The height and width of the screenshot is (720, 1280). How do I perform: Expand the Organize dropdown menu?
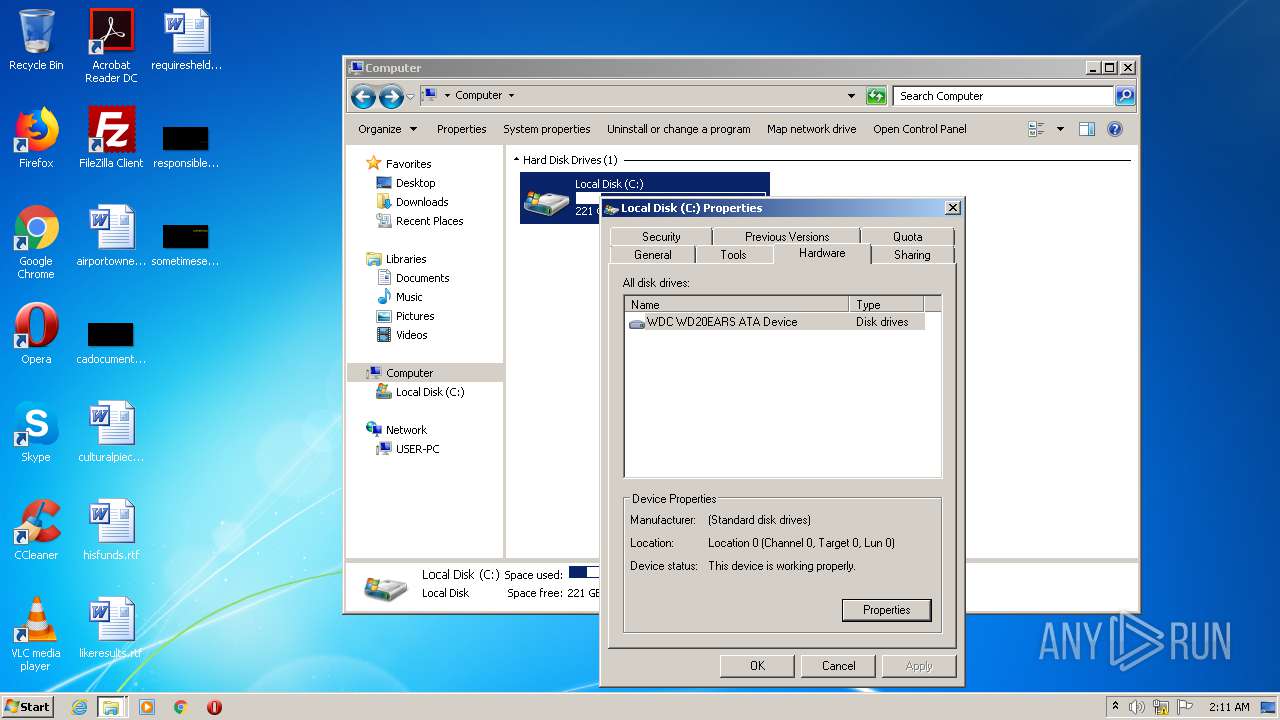388,129
